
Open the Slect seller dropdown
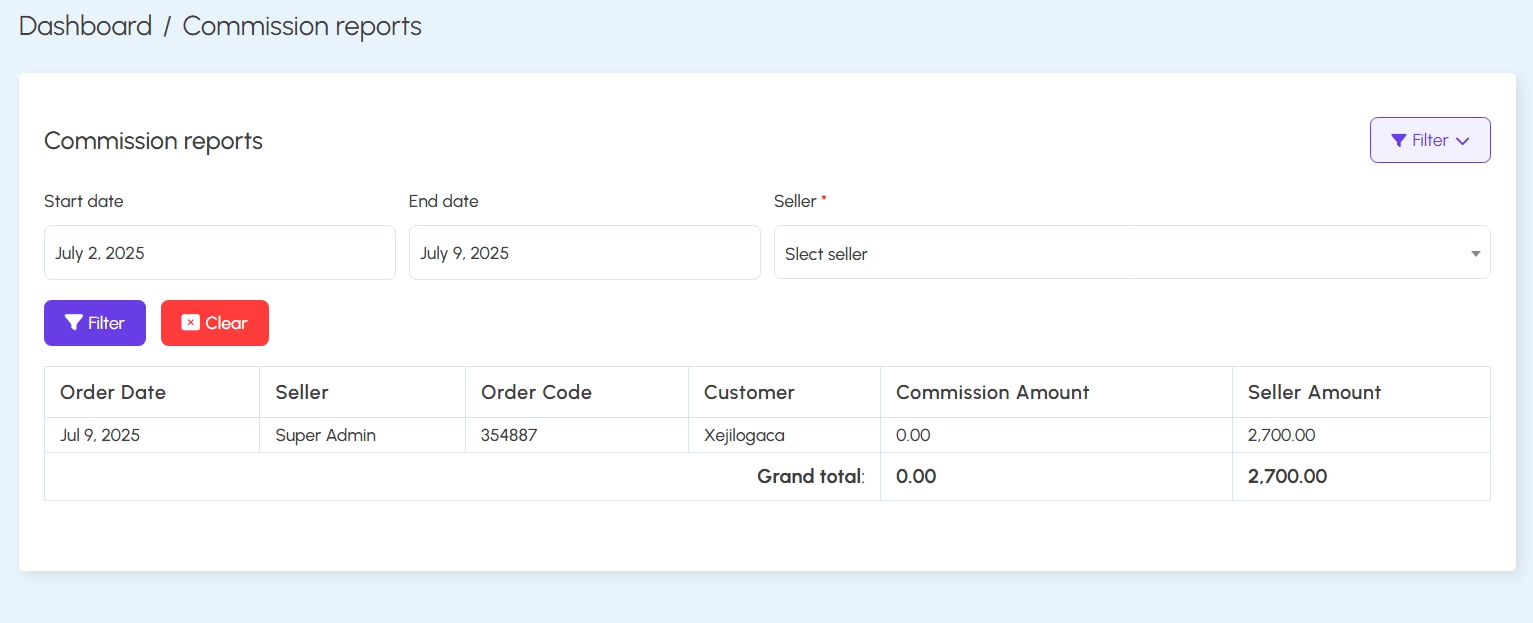click(1132, 252)
